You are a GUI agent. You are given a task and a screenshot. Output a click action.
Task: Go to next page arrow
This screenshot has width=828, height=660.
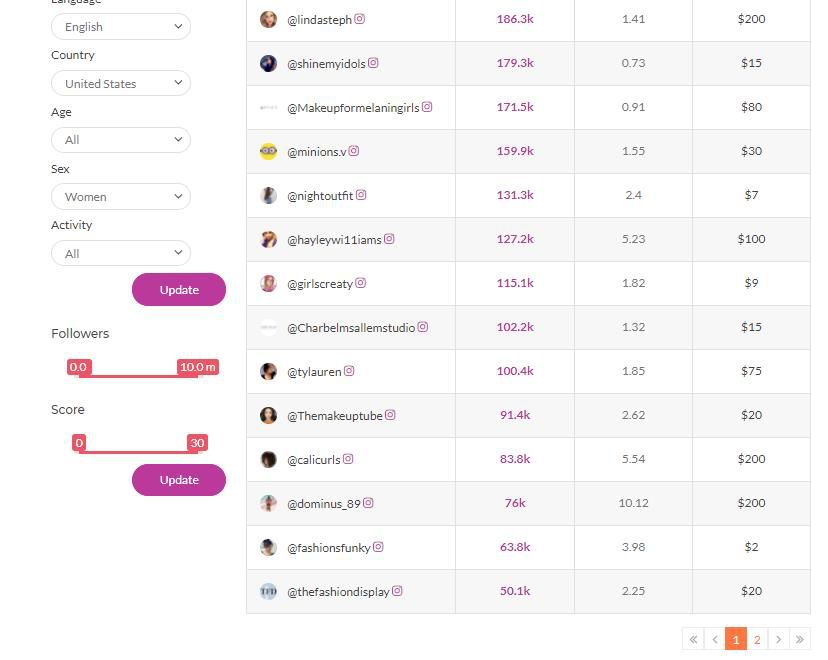[x=778, y=639]
